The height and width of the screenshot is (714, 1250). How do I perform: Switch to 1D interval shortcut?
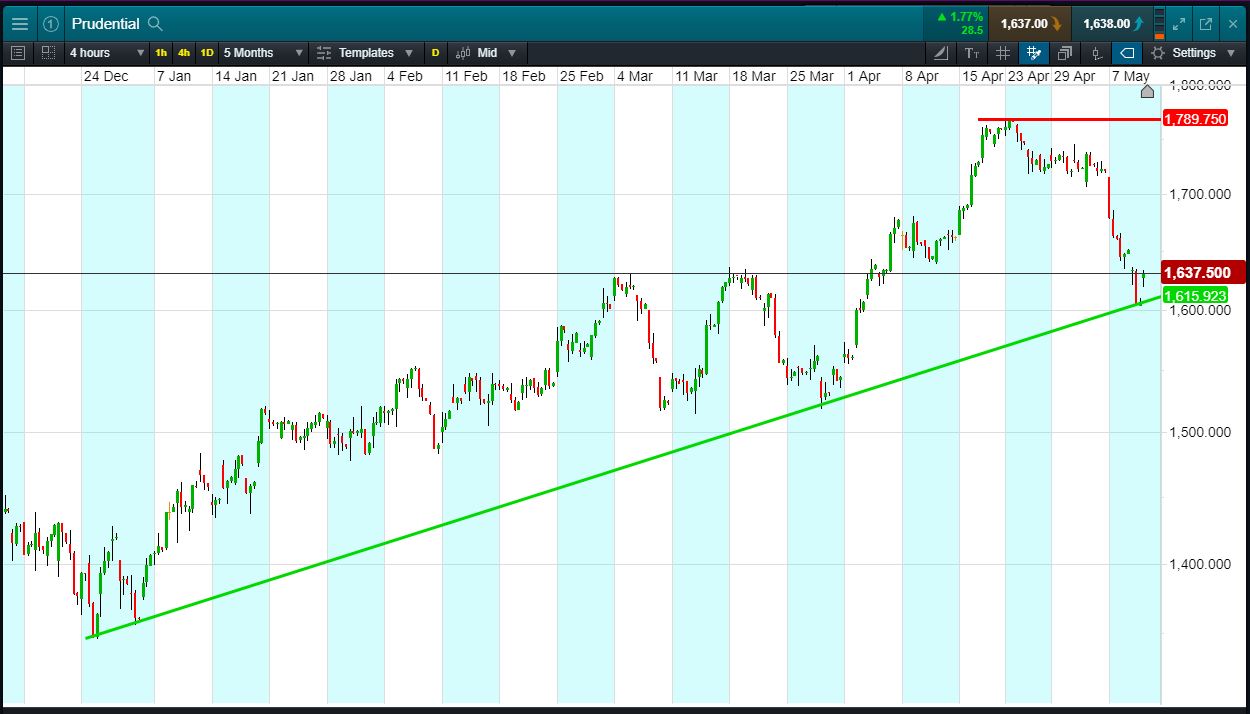[207, 52]
